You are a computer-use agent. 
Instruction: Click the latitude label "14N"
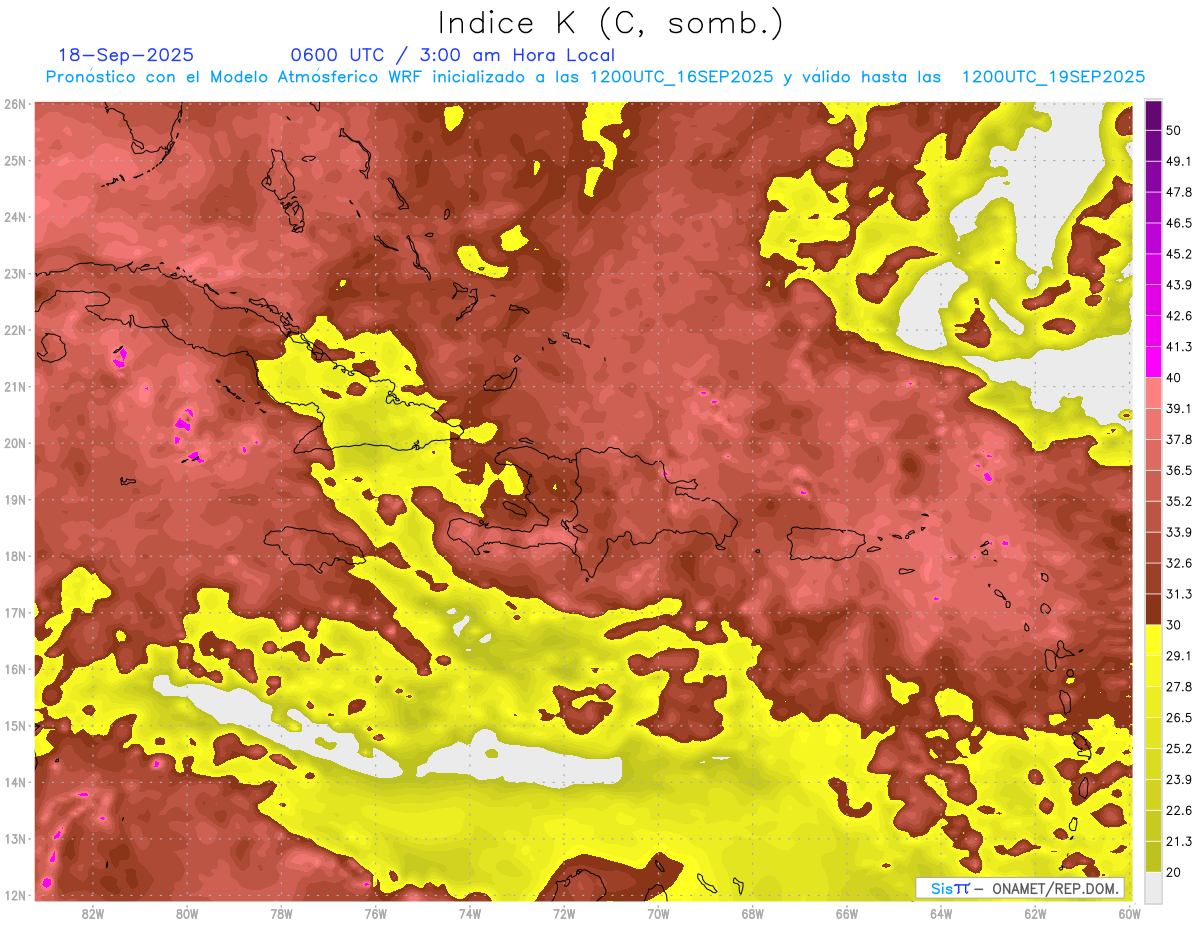click(x=15, y=782)
